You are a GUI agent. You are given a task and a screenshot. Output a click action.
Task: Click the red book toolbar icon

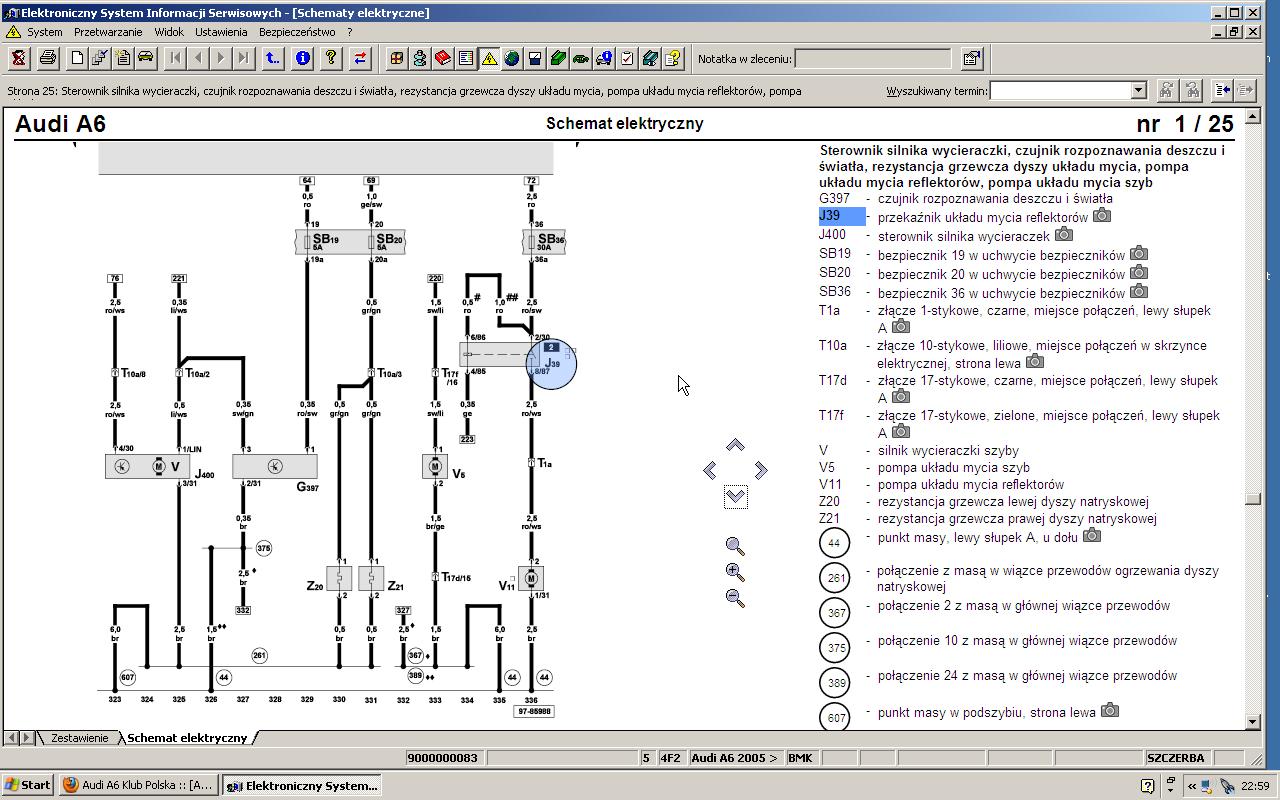(x=443, y=58)
